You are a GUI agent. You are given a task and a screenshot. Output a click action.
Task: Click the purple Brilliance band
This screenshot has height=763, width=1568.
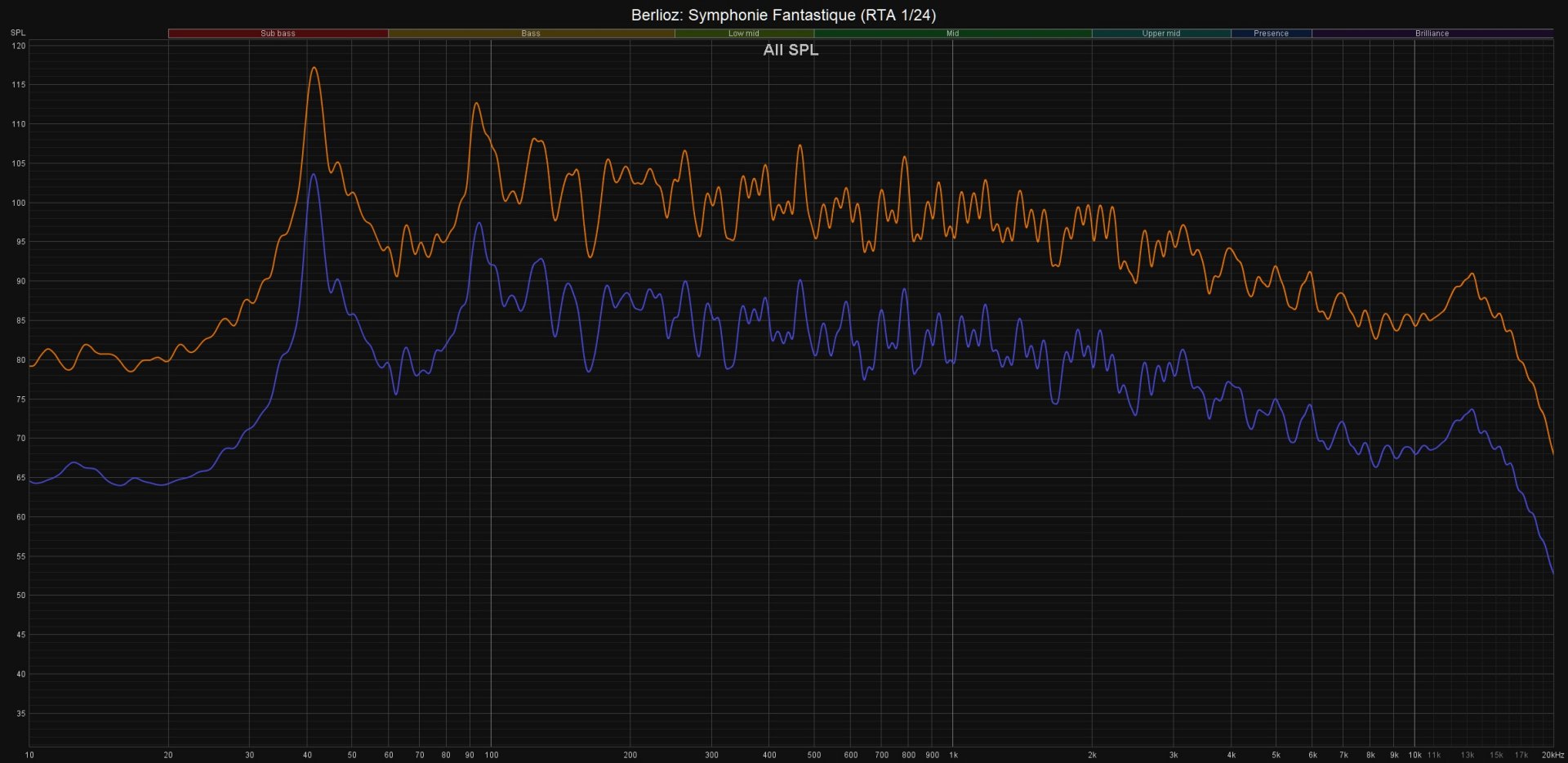(1432, 33)
